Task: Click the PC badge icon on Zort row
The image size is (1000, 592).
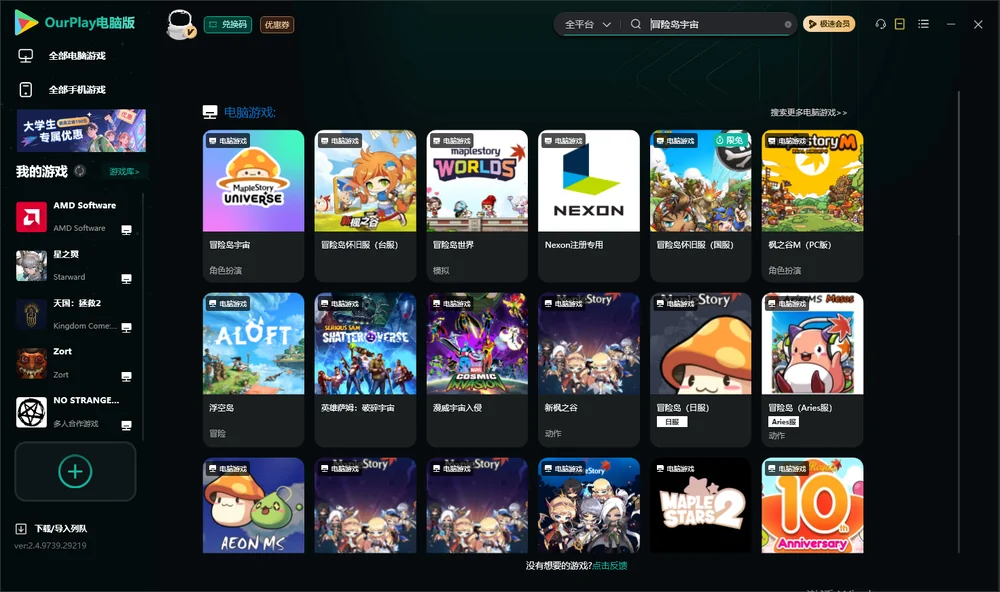Action: (126, 376)
